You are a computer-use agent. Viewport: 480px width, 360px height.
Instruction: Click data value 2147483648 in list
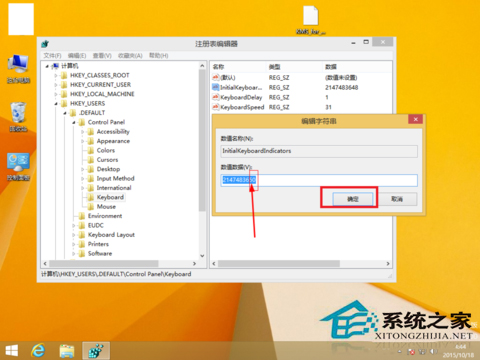342,88
